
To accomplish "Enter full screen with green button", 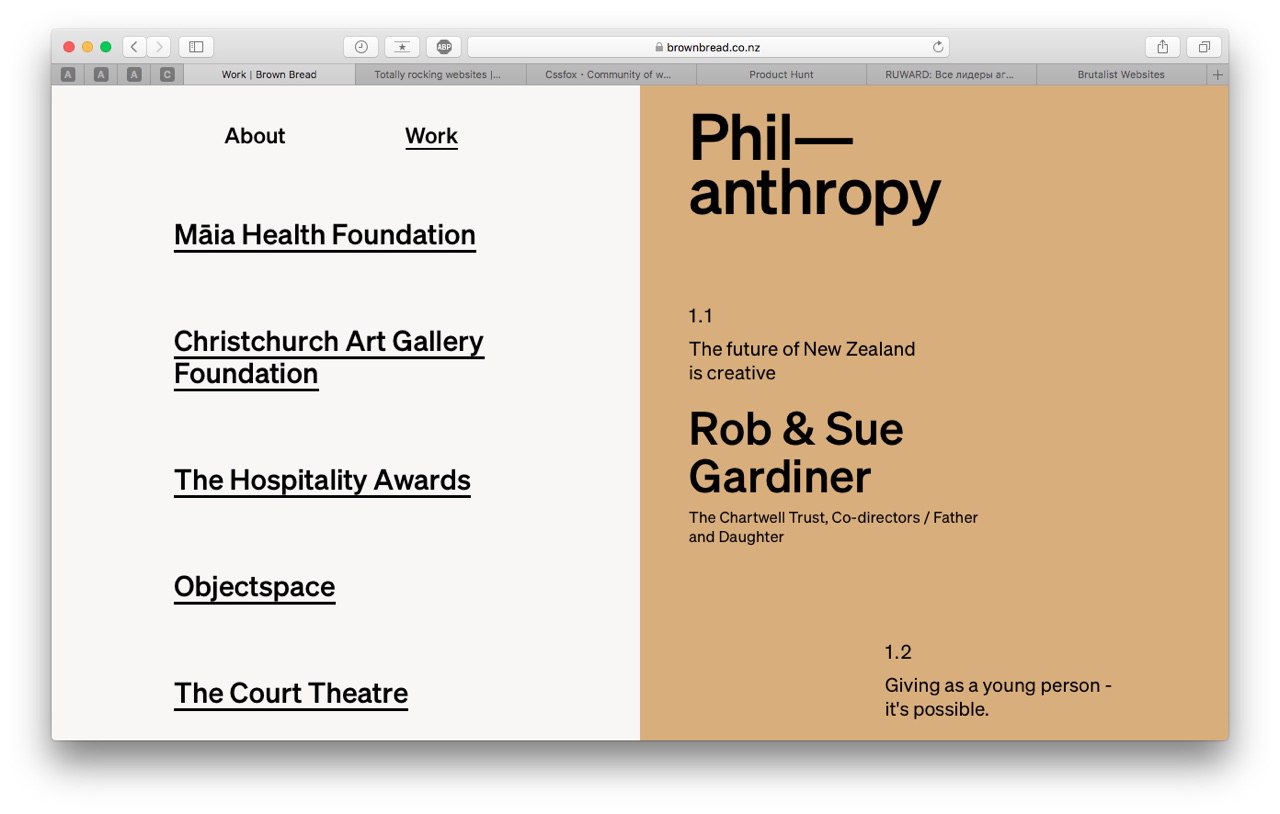I will pyautogui.click(x=106, y=47).
